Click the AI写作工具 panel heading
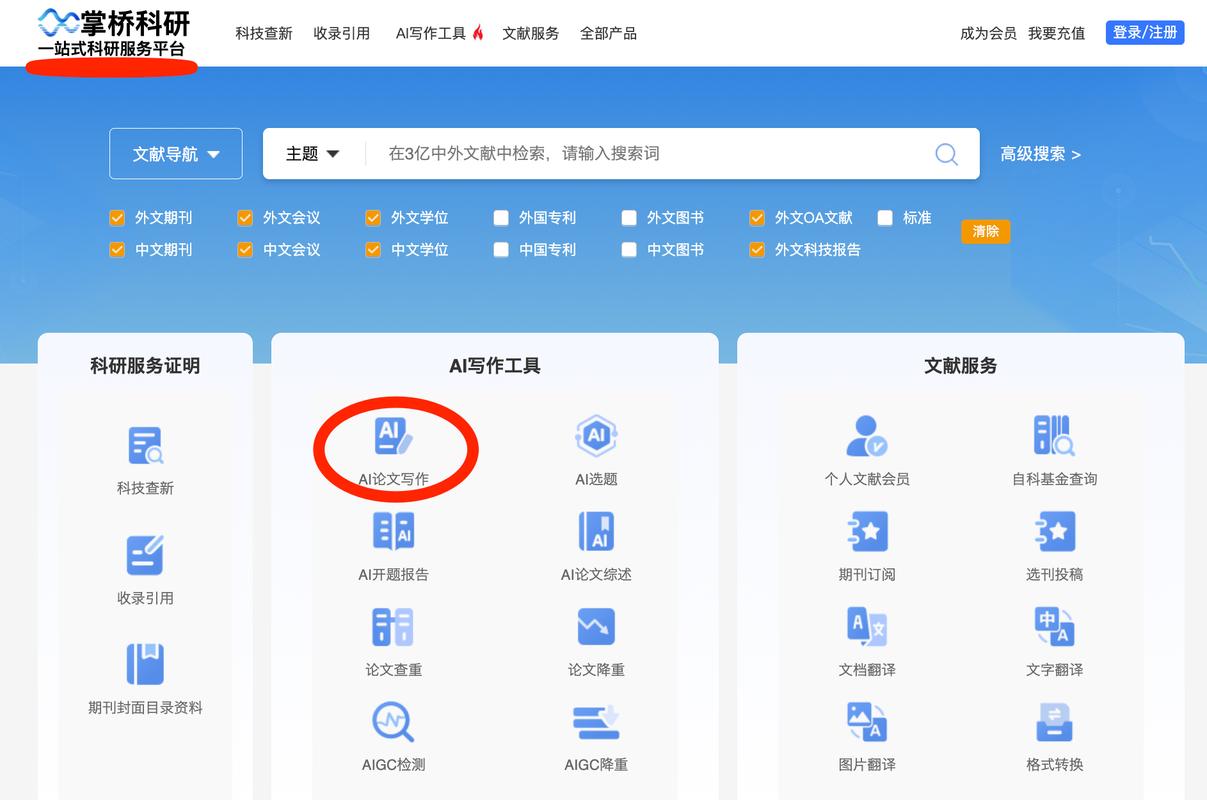Viewport: 1207px width, 800px height. click(x=495, y=366)
